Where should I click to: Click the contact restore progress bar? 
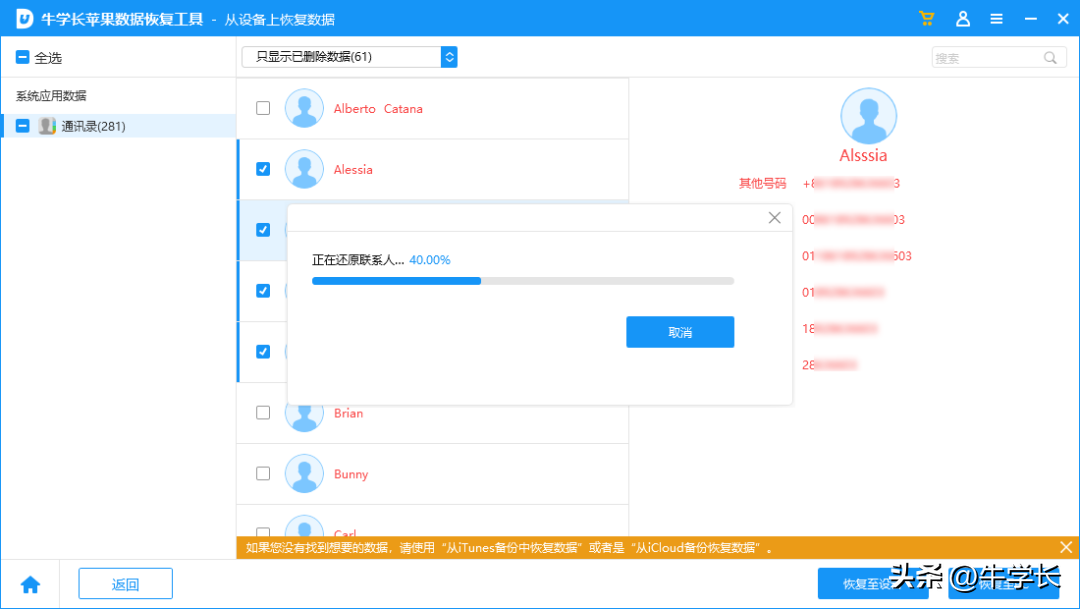pyautogui.click(x=525, y=281)
